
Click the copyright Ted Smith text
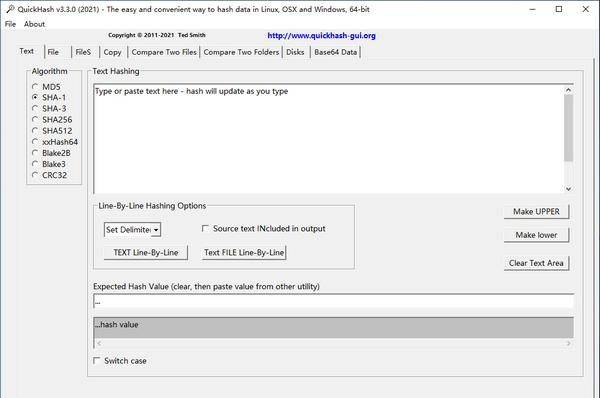[157, 35]
